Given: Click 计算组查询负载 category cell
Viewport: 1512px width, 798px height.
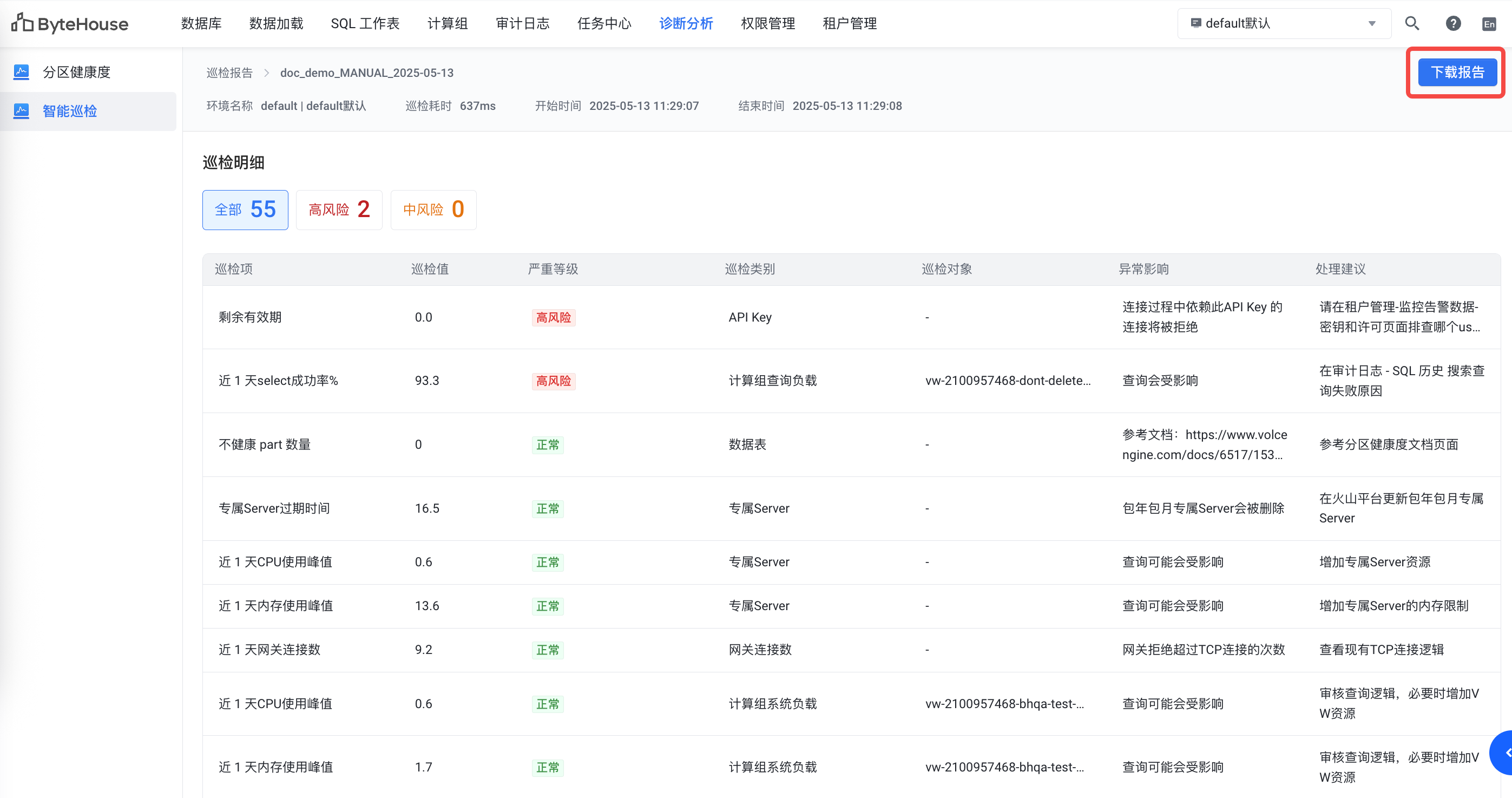Looking at the screenshot, I should point(772,381).
